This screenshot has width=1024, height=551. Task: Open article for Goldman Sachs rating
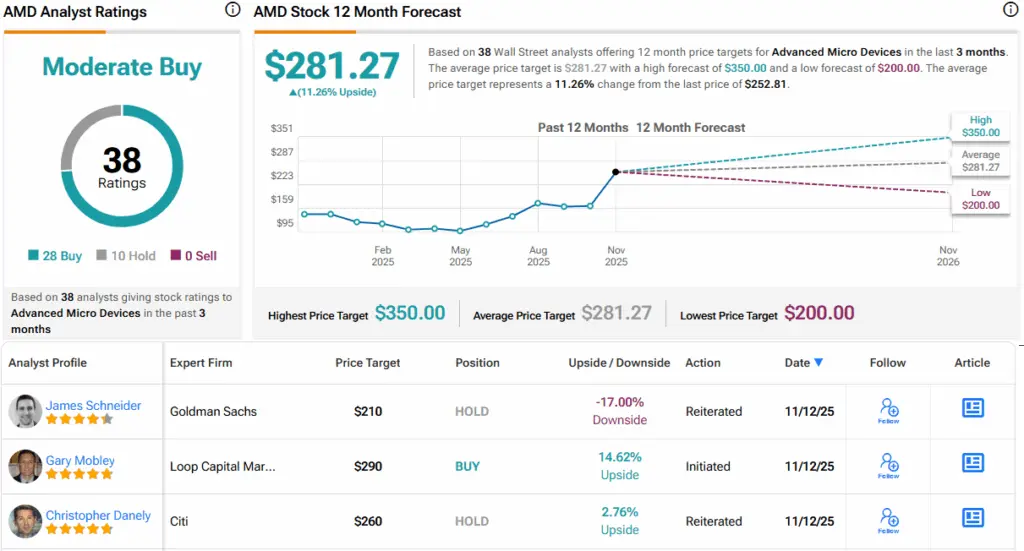tap(972, 408)
